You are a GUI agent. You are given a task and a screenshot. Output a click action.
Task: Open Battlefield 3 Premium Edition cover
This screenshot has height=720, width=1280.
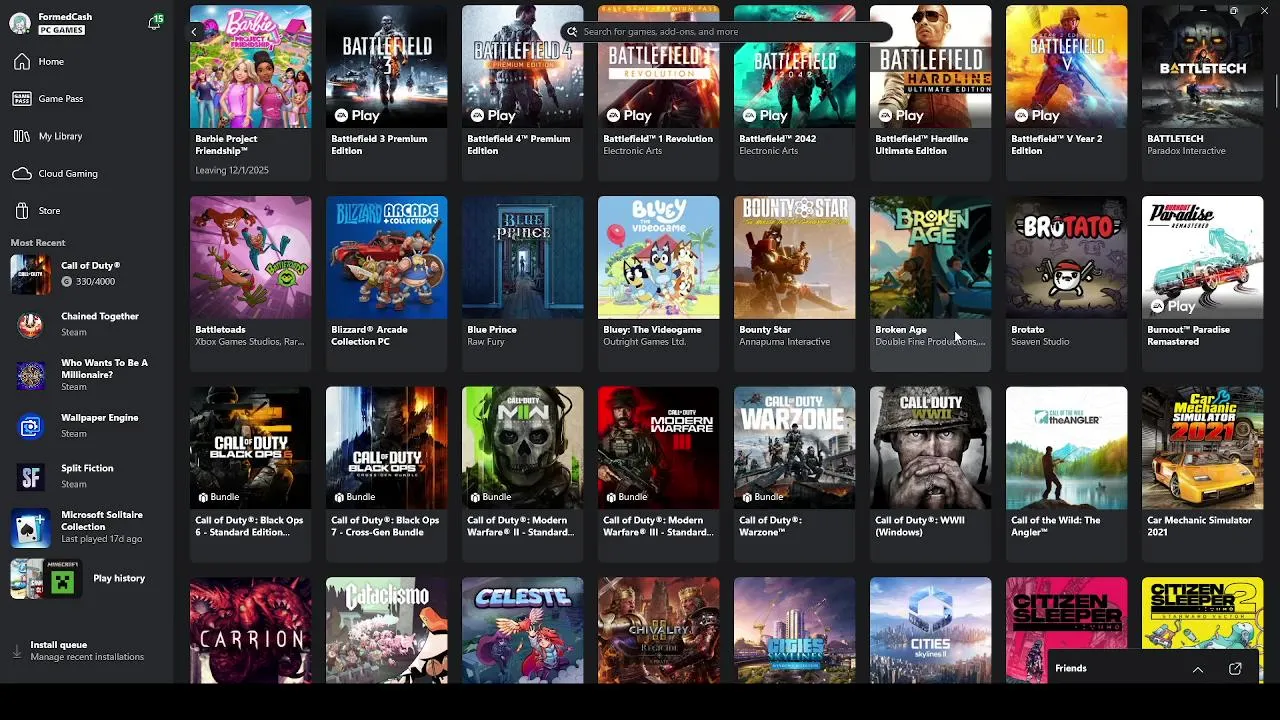tap(386, 66)
